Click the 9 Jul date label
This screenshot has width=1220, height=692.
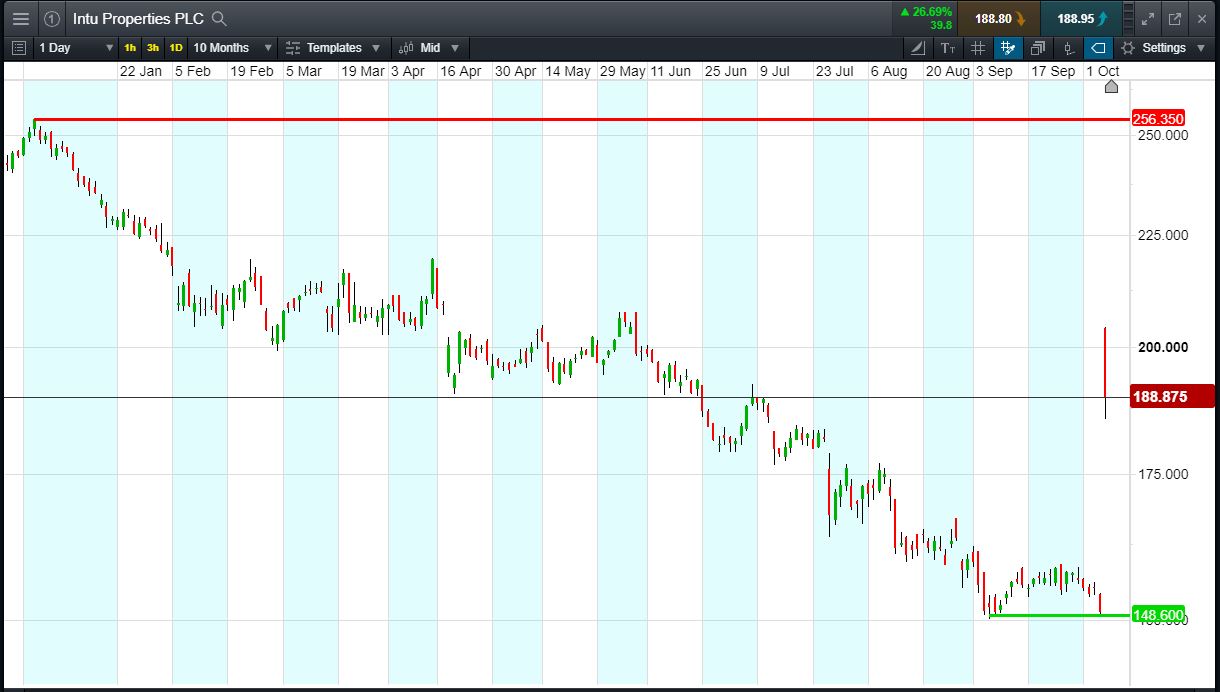774,71
